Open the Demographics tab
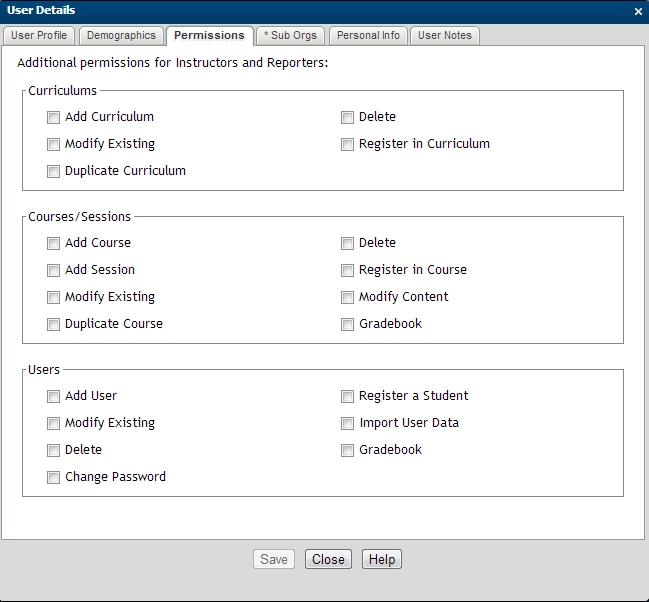Screen dimensions: 649x602 pos(121,36)
